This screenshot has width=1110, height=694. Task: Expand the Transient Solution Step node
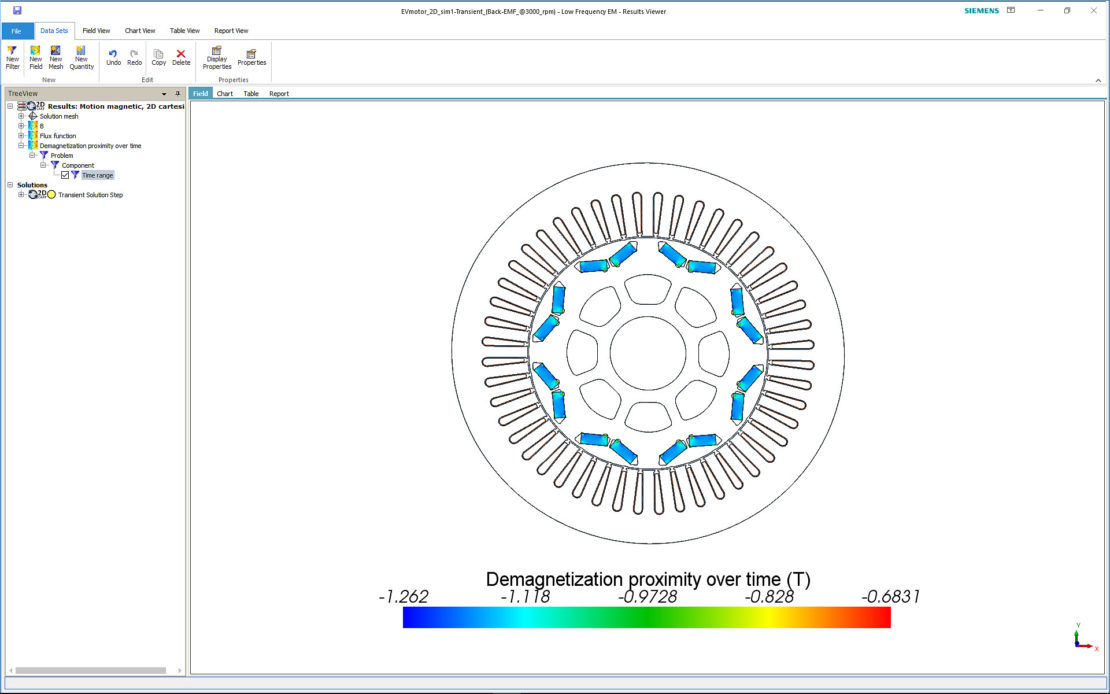tap(21, 194)
